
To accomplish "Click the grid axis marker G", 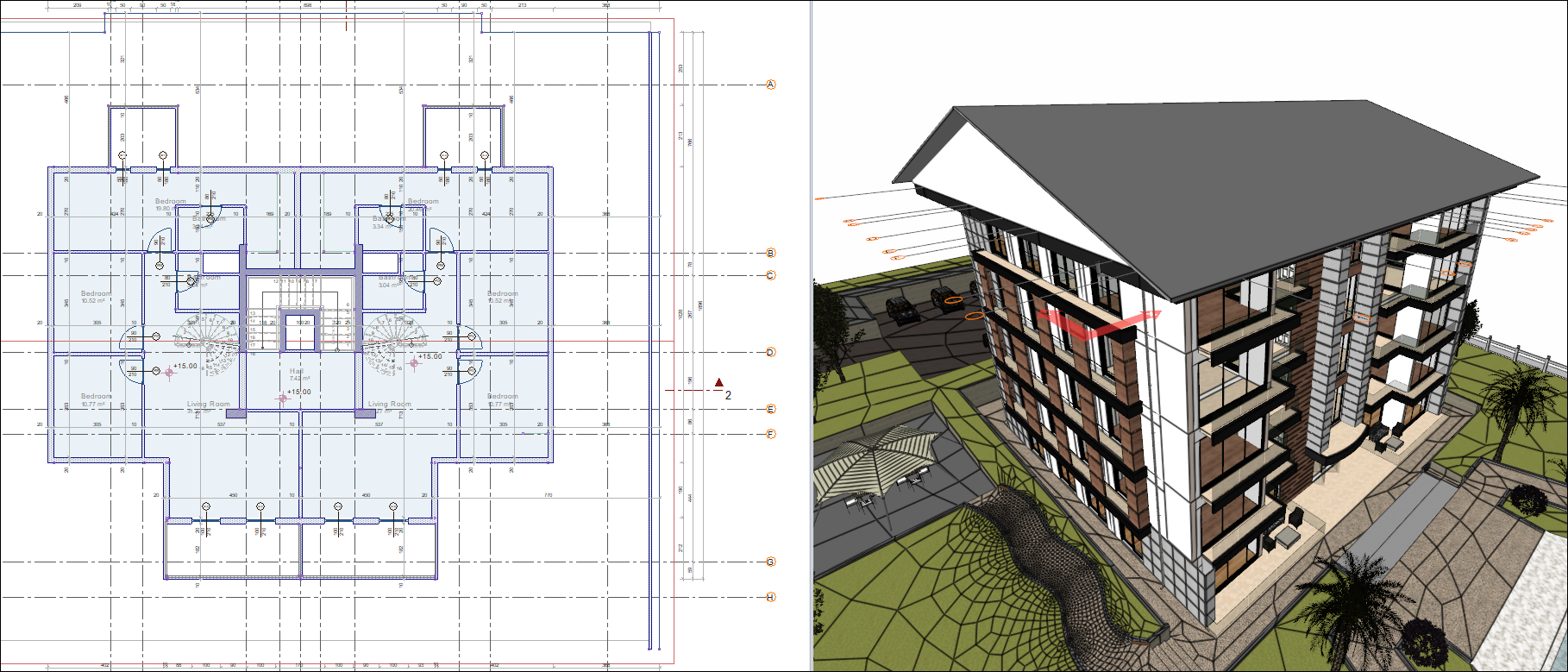I will (x=771, y=562).
